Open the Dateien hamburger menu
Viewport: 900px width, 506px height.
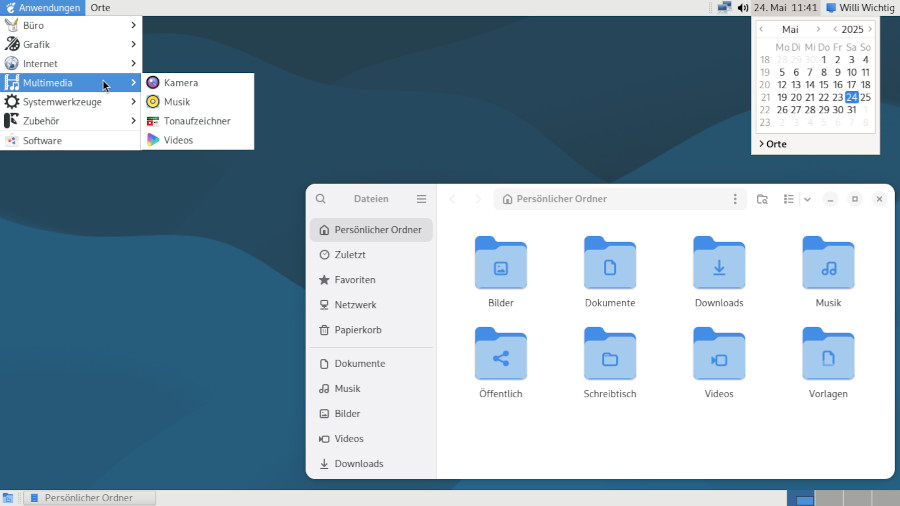coord(421,198)
